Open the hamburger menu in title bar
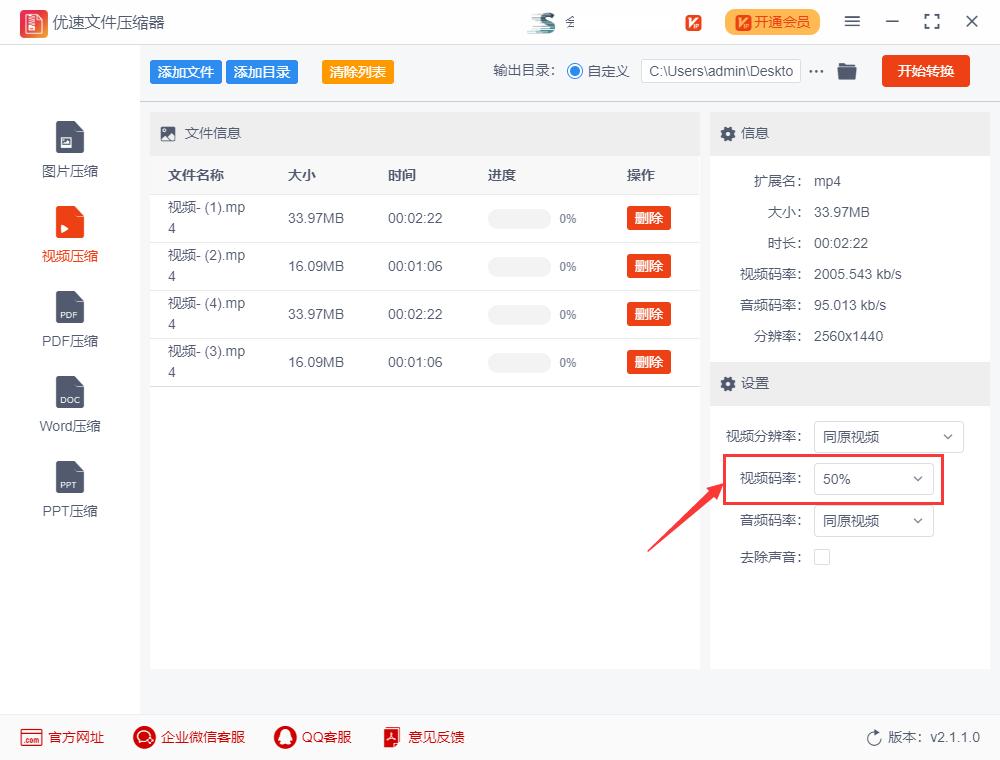The image size is (1000, 760). [852, 21]
